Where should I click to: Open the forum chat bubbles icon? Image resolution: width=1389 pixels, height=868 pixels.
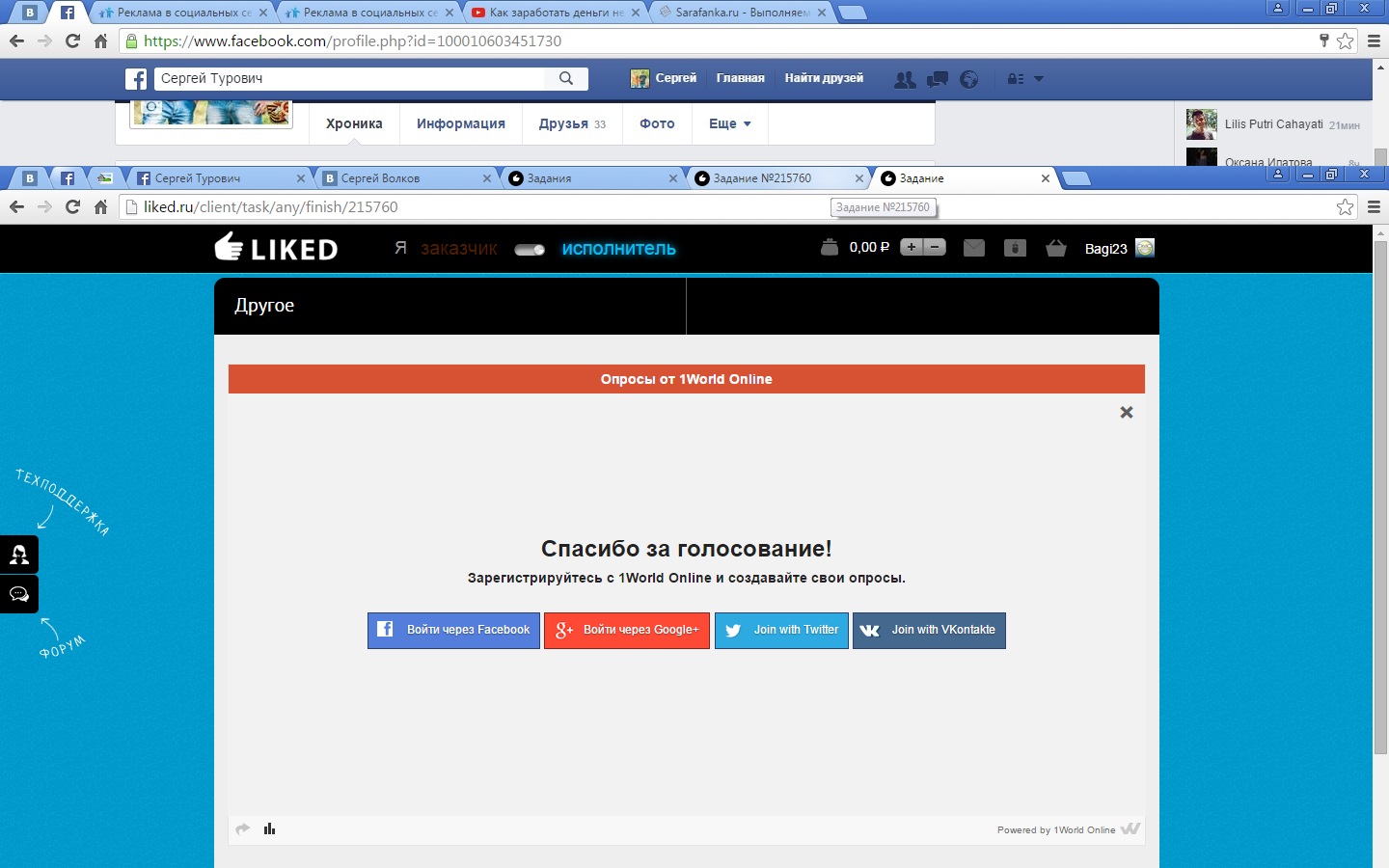pos(19,594)
